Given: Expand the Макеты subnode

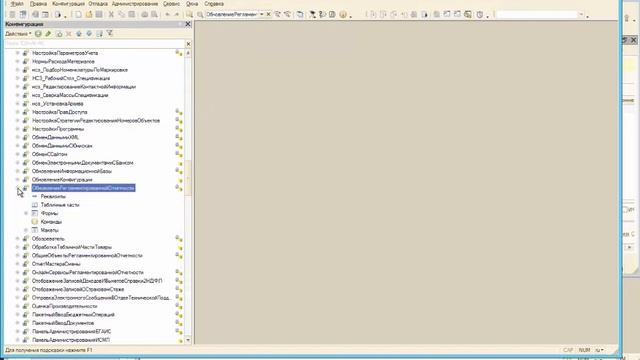Looking at the screenshot, I should tap(26, 230).
